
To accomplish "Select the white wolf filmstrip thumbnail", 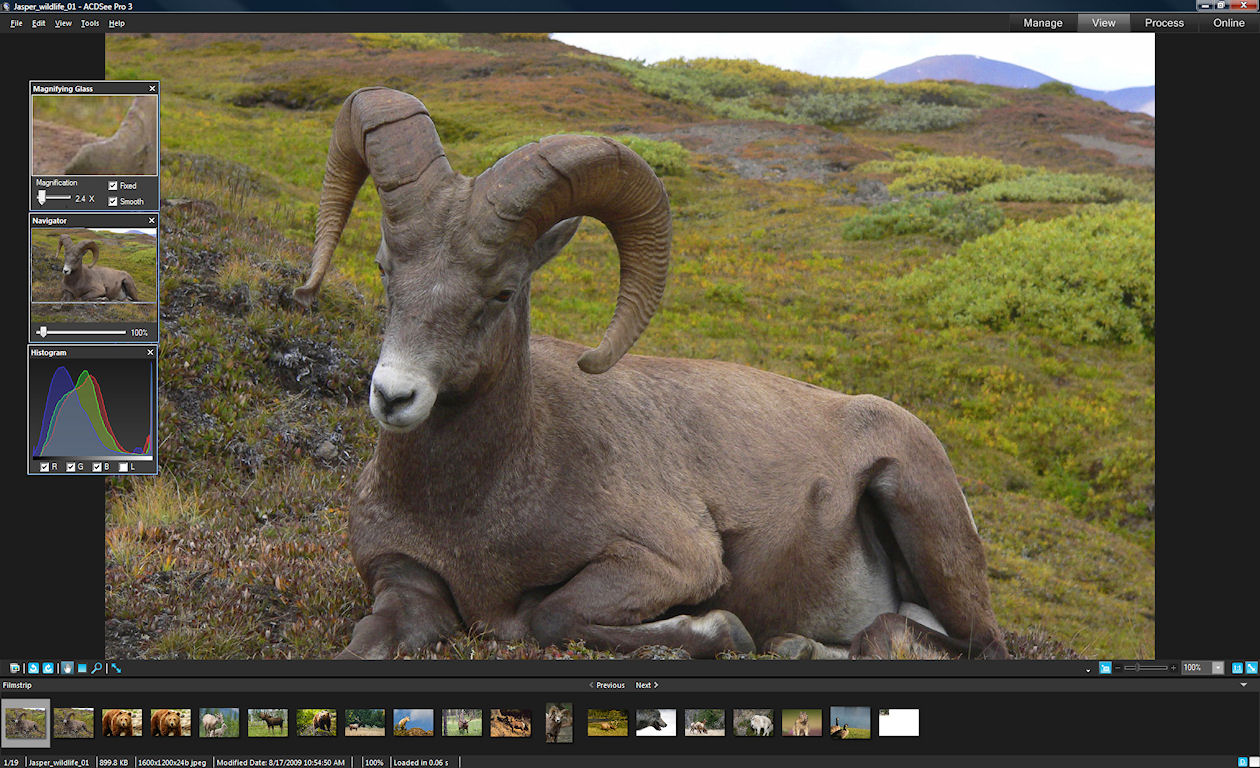I will [752, 723].
